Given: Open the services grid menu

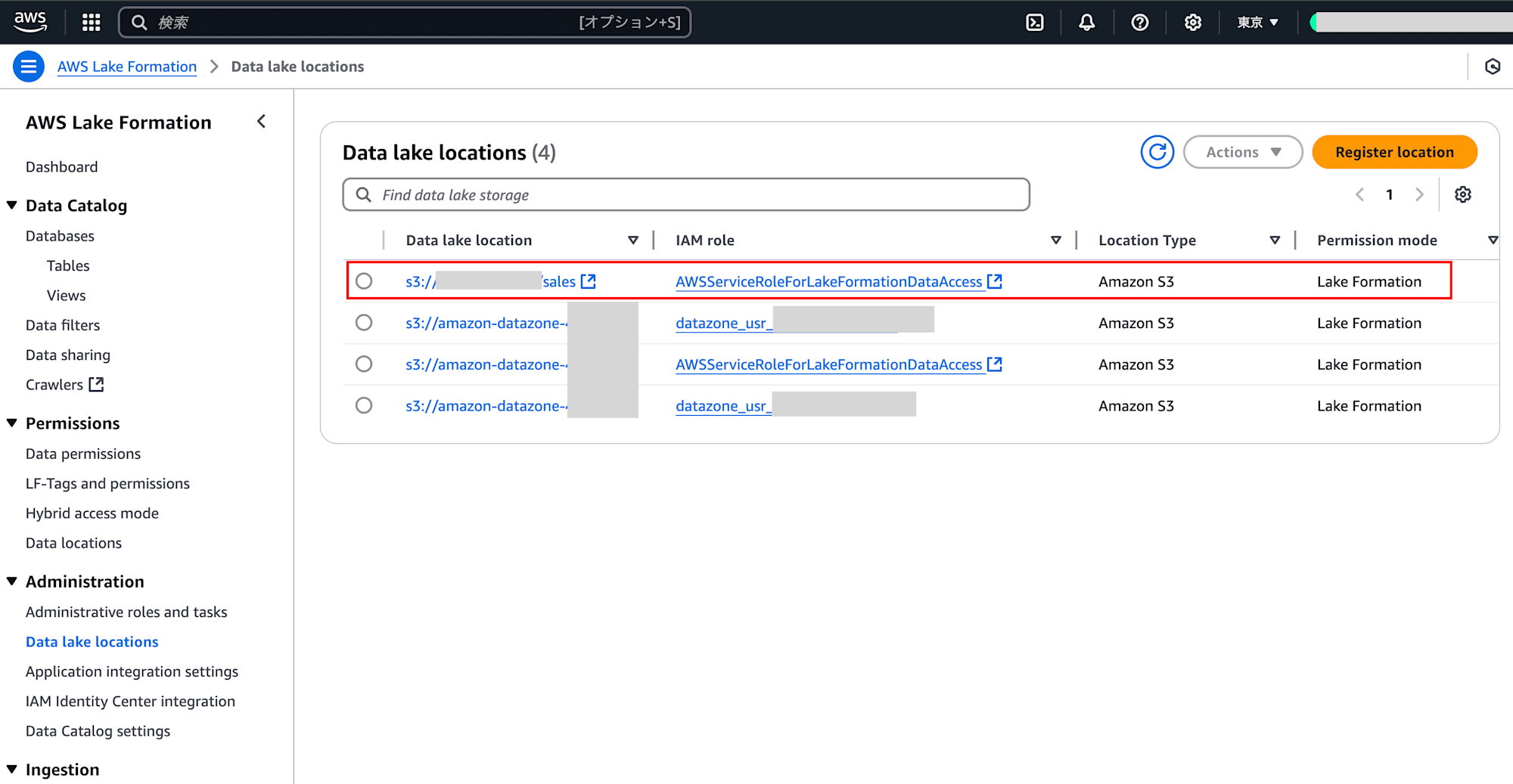Looking at the screenshot, I should [91, 23].
